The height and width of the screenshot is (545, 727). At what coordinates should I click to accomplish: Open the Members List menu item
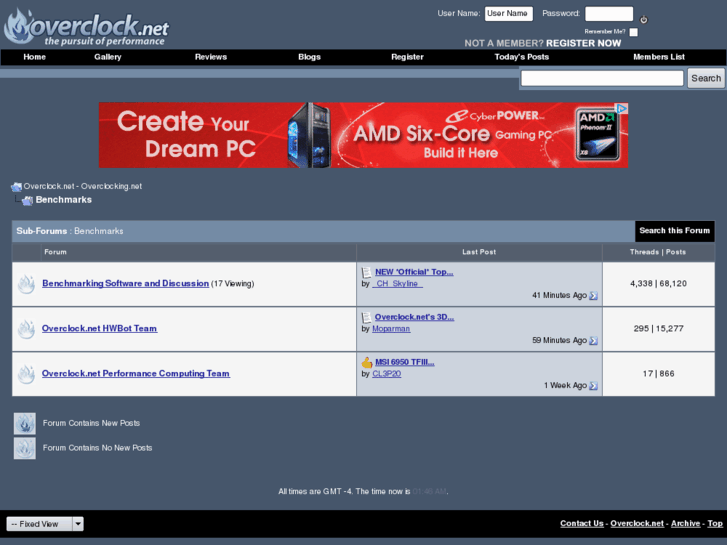coord(659,57)
